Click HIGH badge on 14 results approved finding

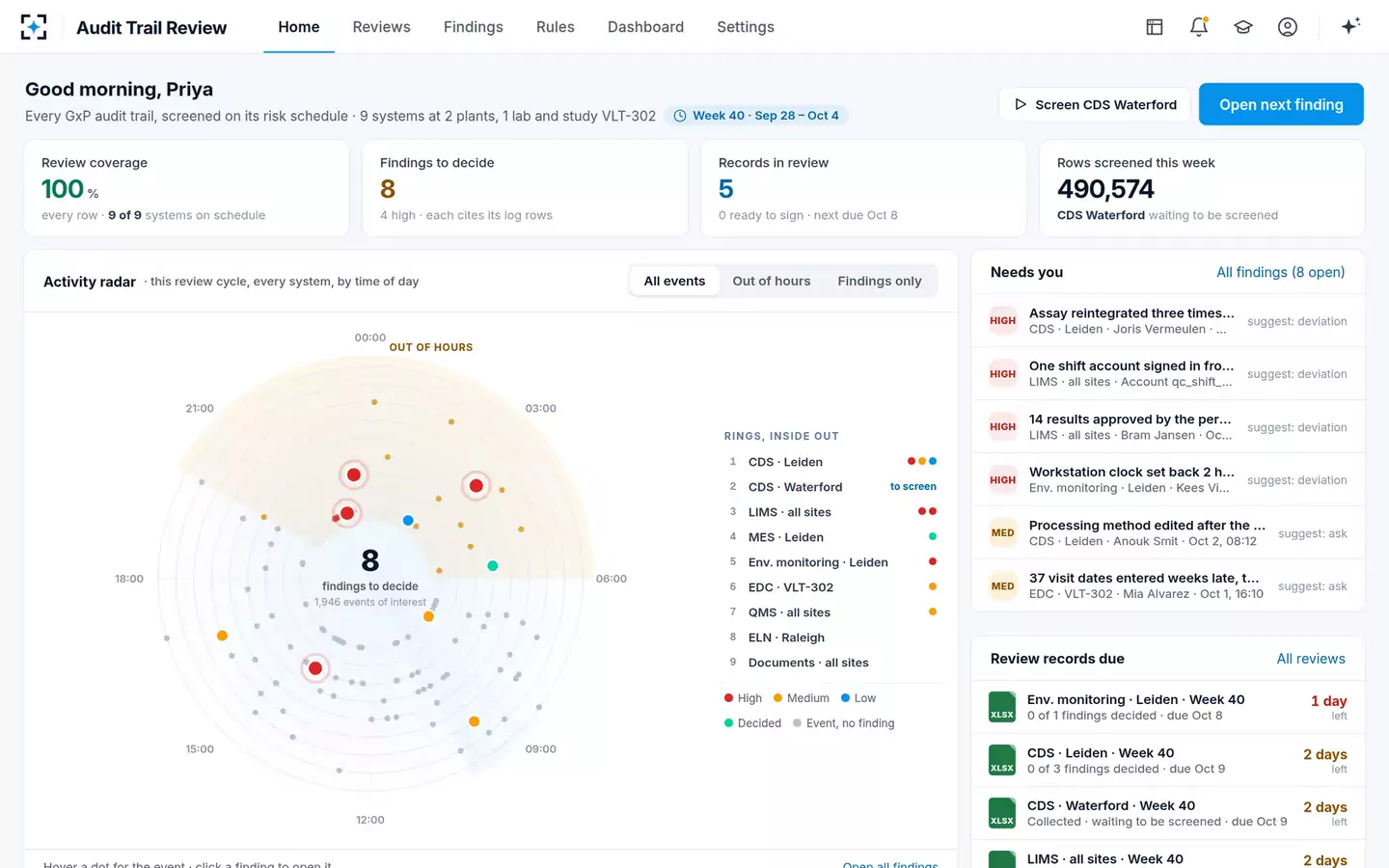pos(1003,427)
